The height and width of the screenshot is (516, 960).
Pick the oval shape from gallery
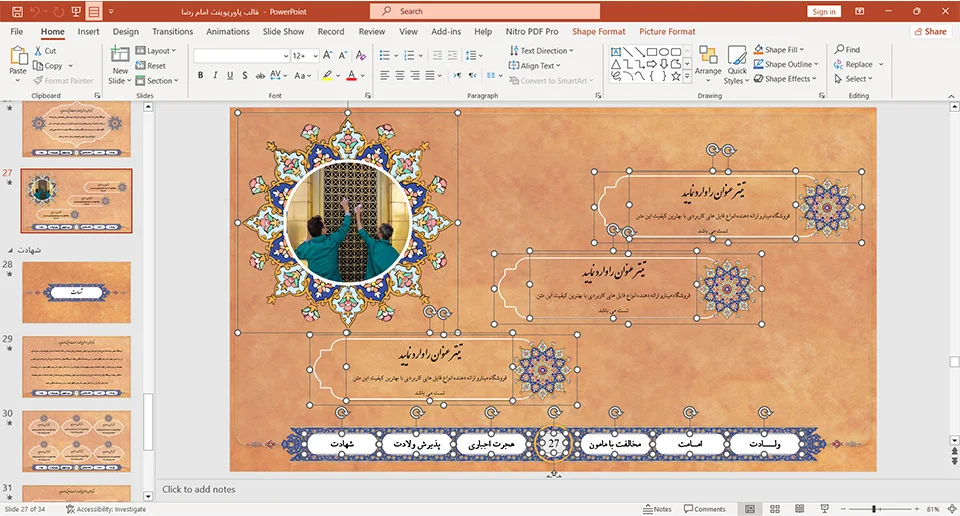[x=664, y=52]
